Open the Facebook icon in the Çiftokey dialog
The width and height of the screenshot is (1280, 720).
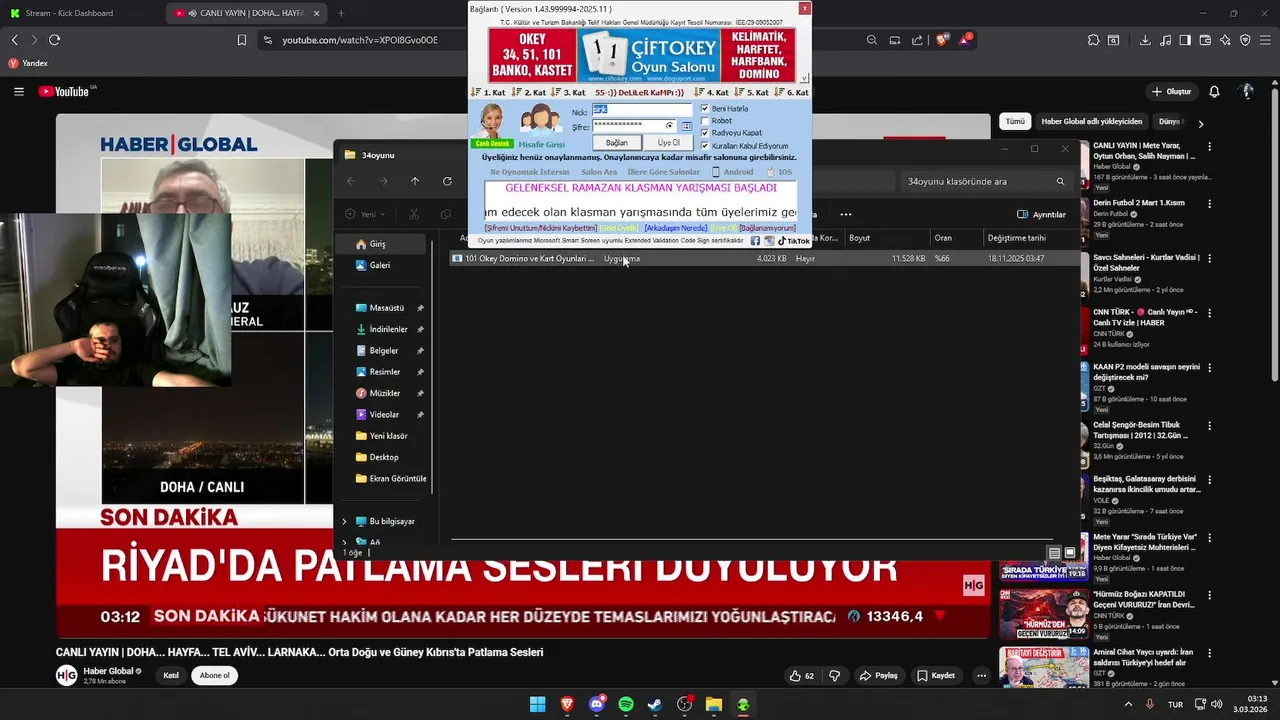[755, 241]
